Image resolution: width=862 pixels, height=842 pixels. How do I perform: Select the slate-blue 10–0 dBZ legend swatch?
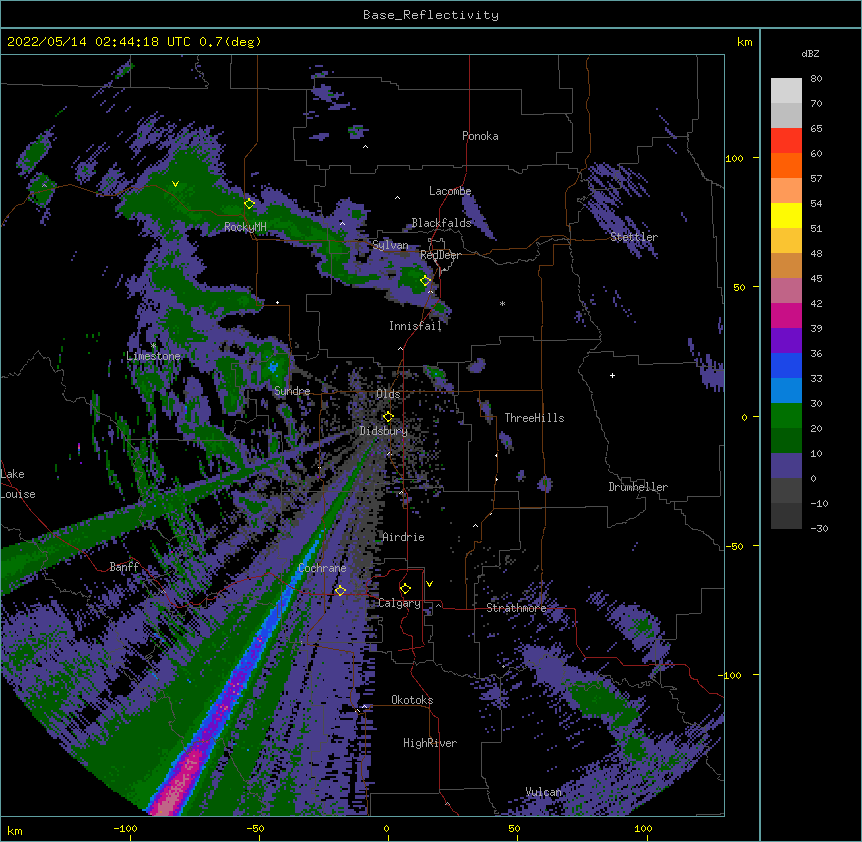[x=786, y=466]
